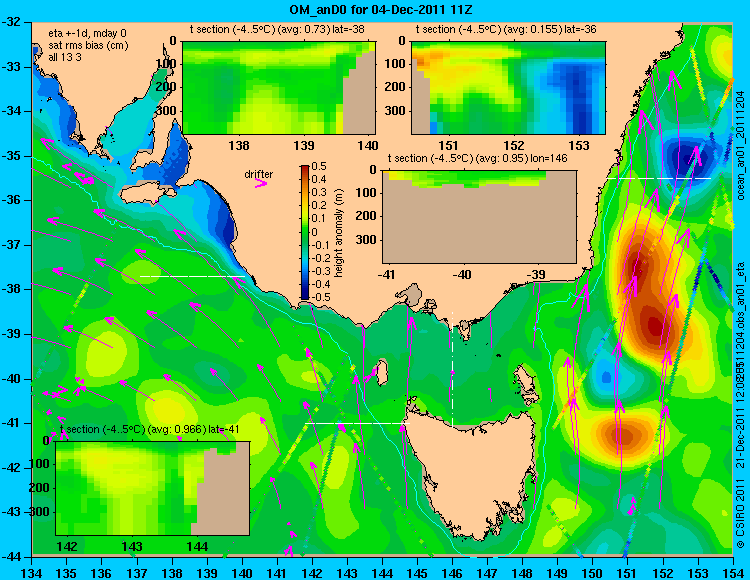Viewport: 750px width, 580px height.
Task: Click the white dashed section line at latitude -41
Action: 357,423
